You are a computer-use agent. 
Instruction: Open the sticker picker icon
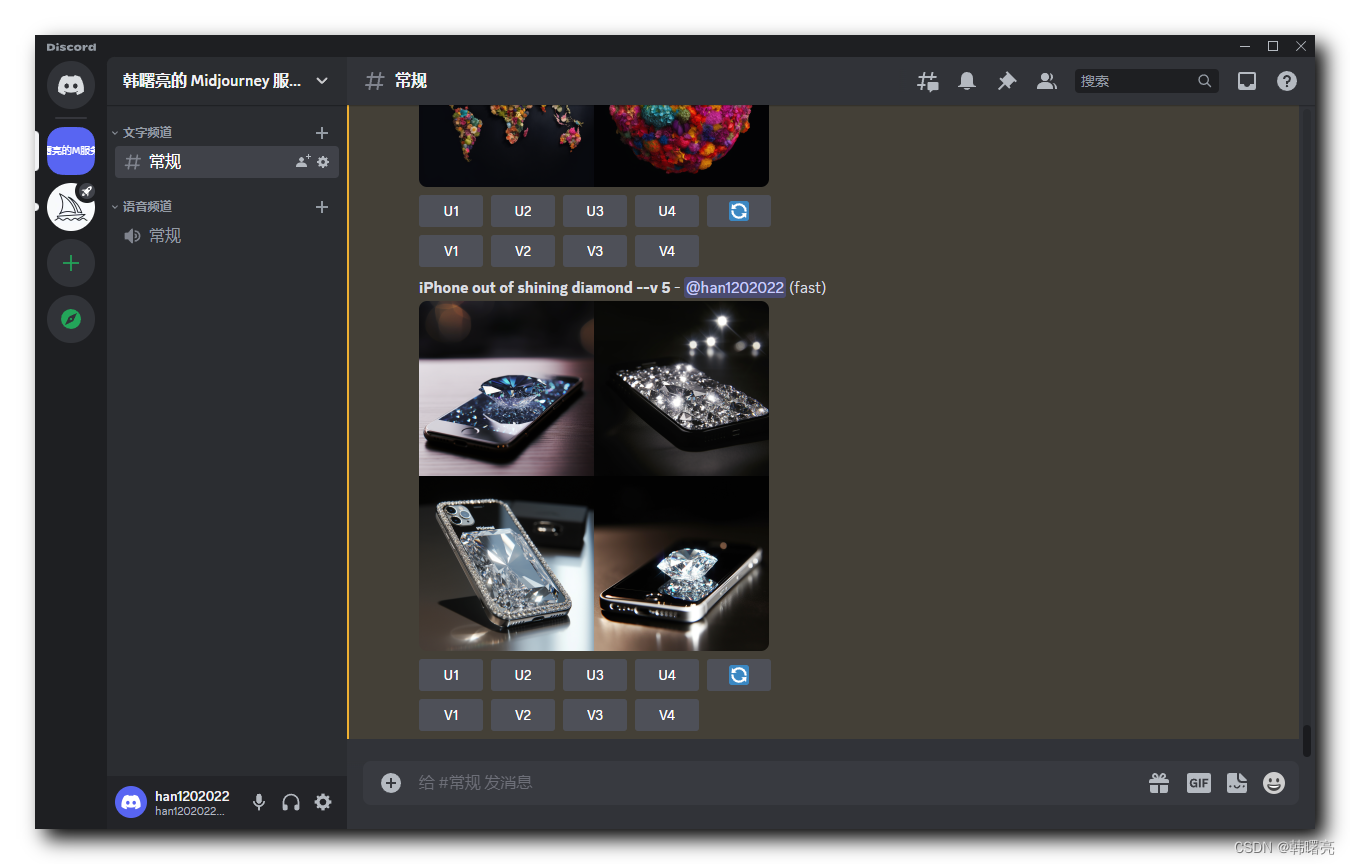click(1237, 783)
